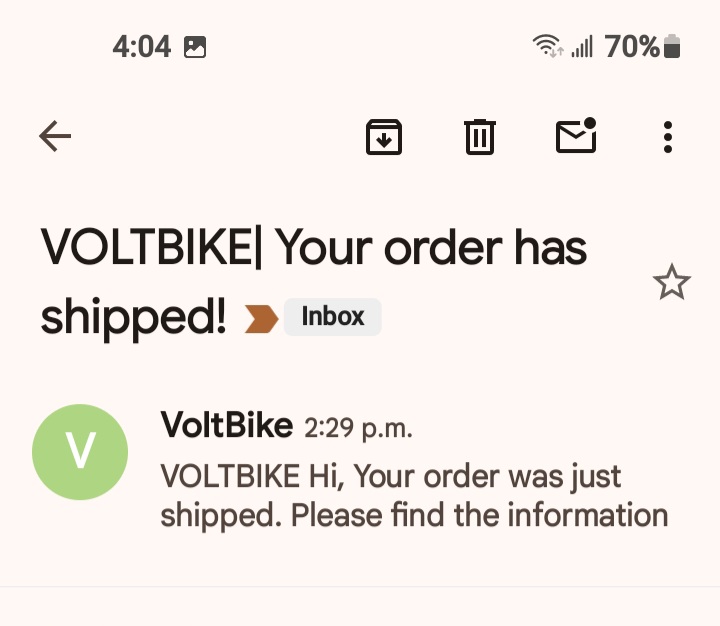The width and height of the screenshot is (720, 626).
Task: Tap the Wi-Fi status icon
Action: click(548, 46)
